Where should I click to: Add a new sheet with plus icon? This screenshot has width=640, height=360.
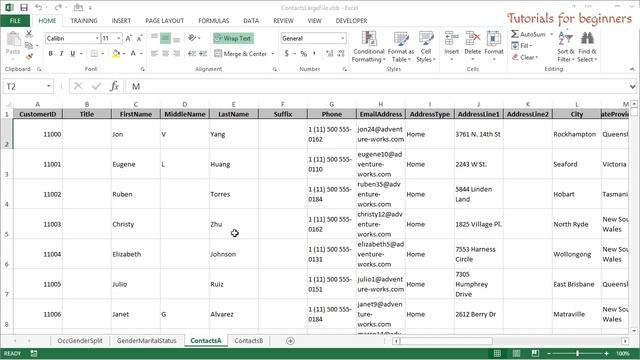click(290, 341)
